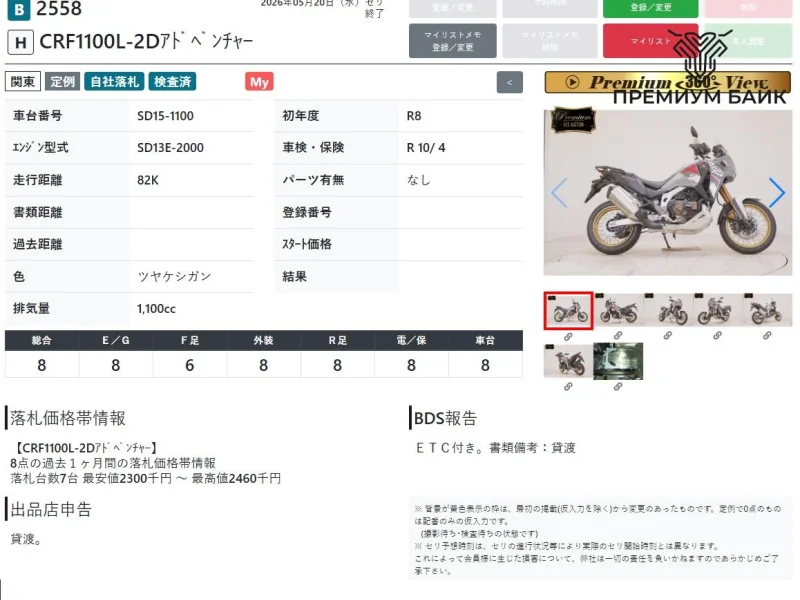Show previous motorcycle photo with left arrow
This screenshot has height=600, width=800.
click(x=559, y=192)
